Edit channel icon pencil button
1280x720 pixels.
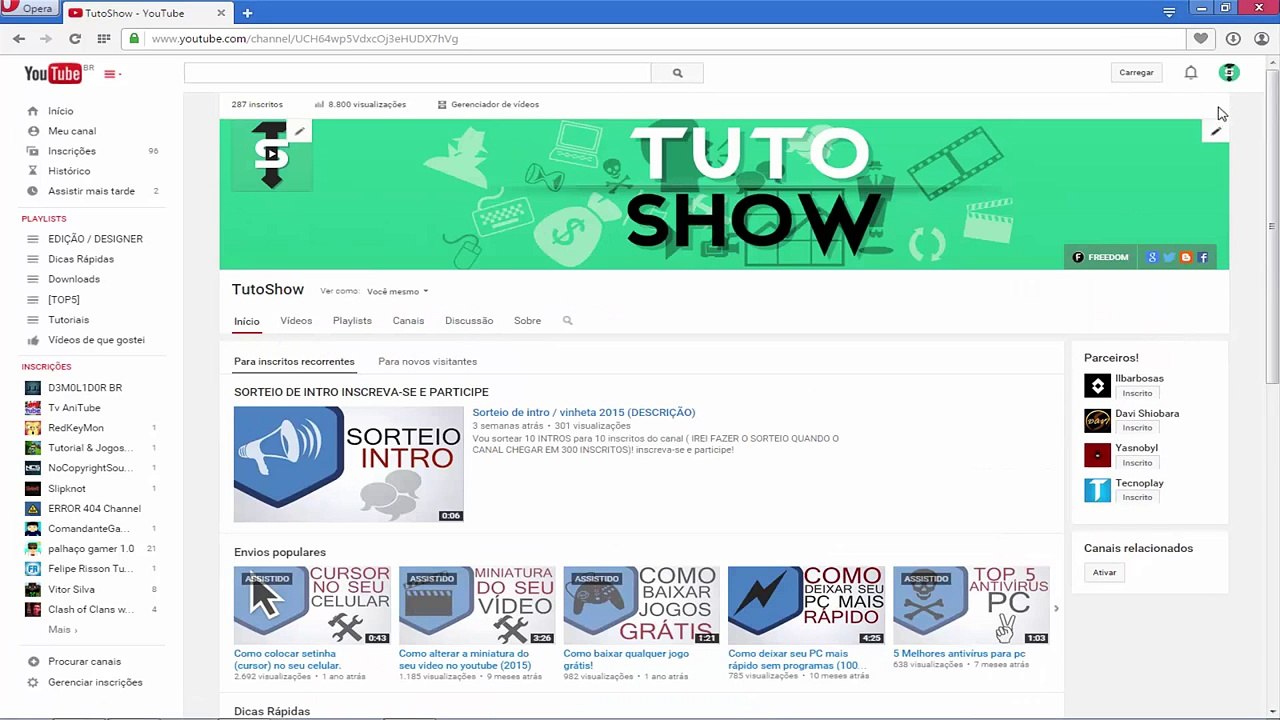click(299, 131)
